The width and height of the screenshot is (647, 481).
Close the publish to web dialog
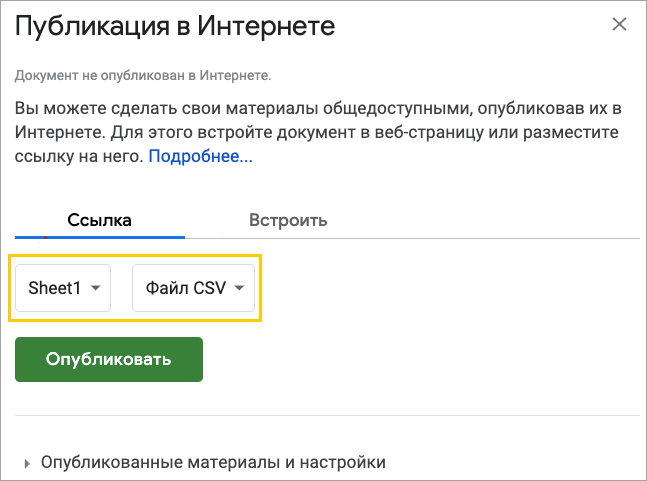(620, 25)
